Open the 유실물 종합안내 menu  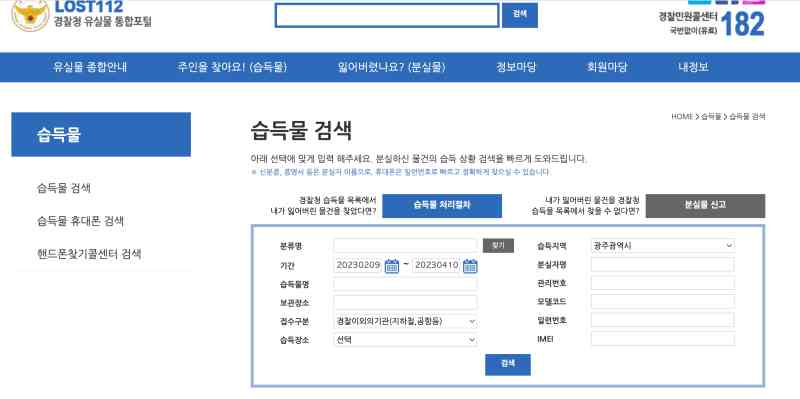(90, 67)
